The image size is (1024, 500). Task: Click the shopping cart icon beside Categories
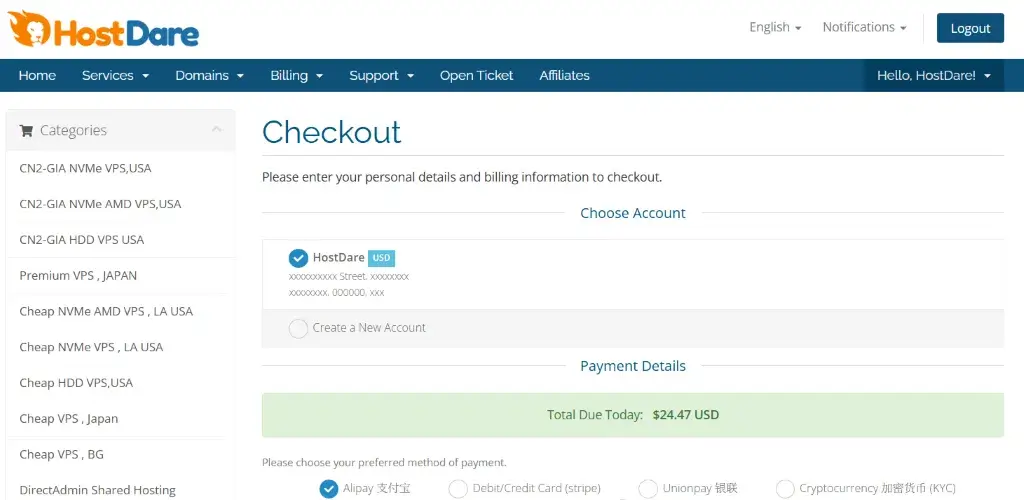(26, 131)
